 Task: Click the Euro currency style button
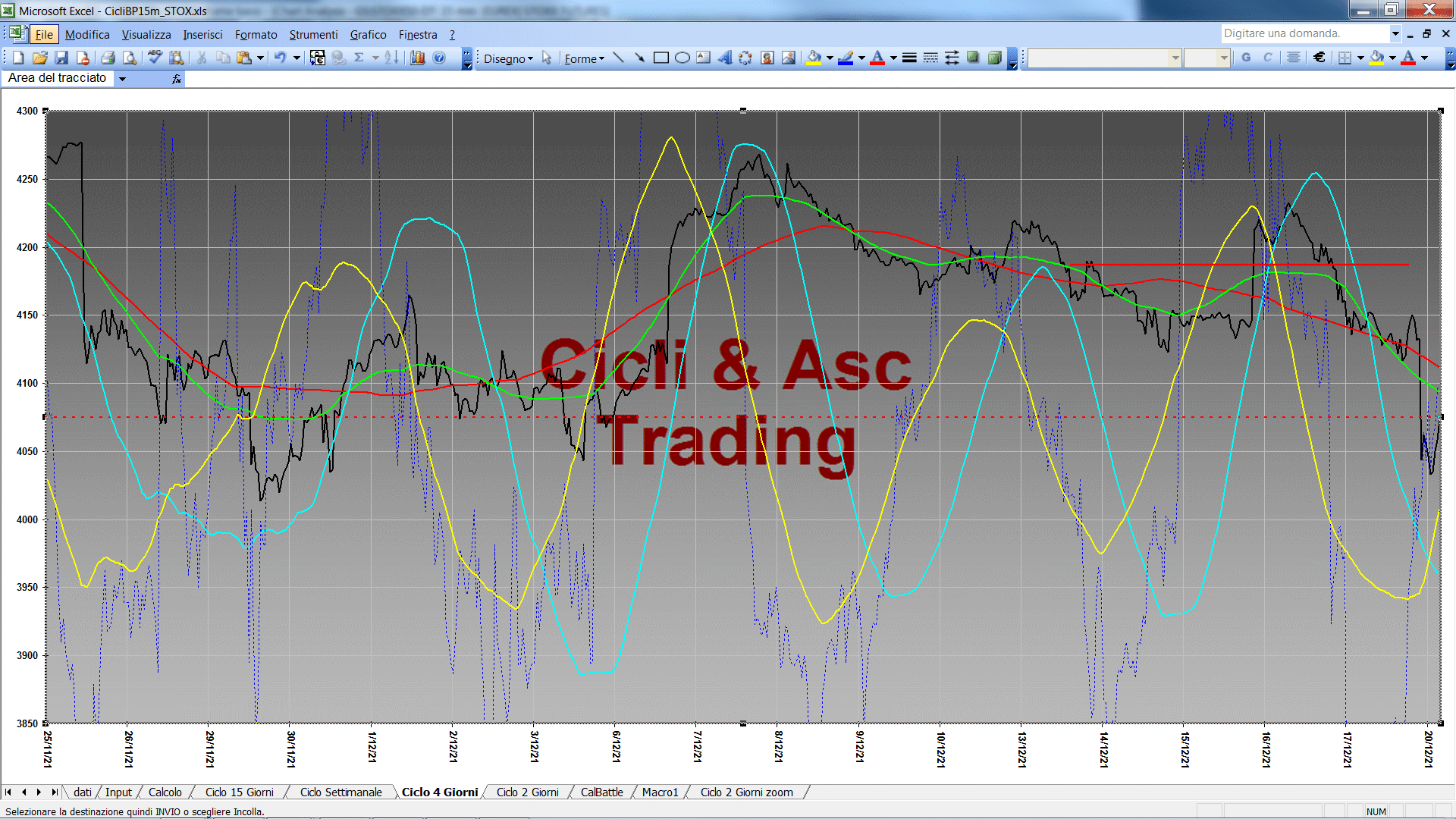pyautogui.click(x=1319, y=58)
